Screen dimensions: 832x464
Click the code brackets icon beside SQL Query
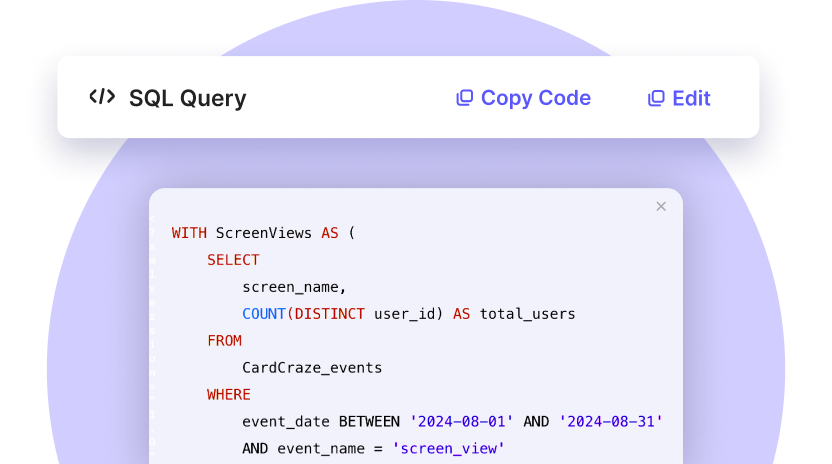tap(102, 97)
